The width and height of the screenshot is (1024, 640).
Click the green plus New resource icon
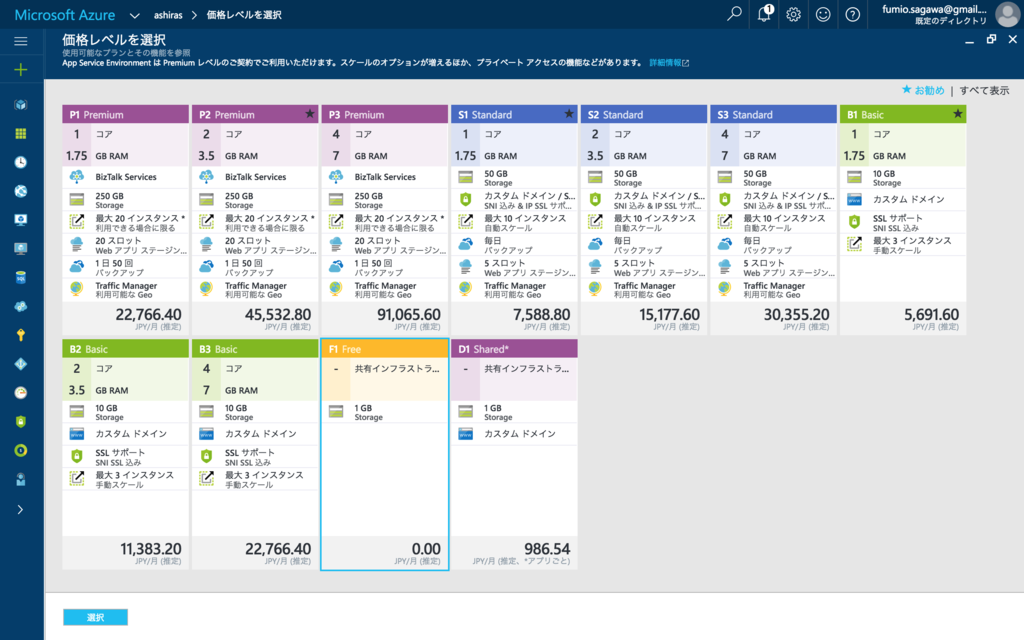21,69
